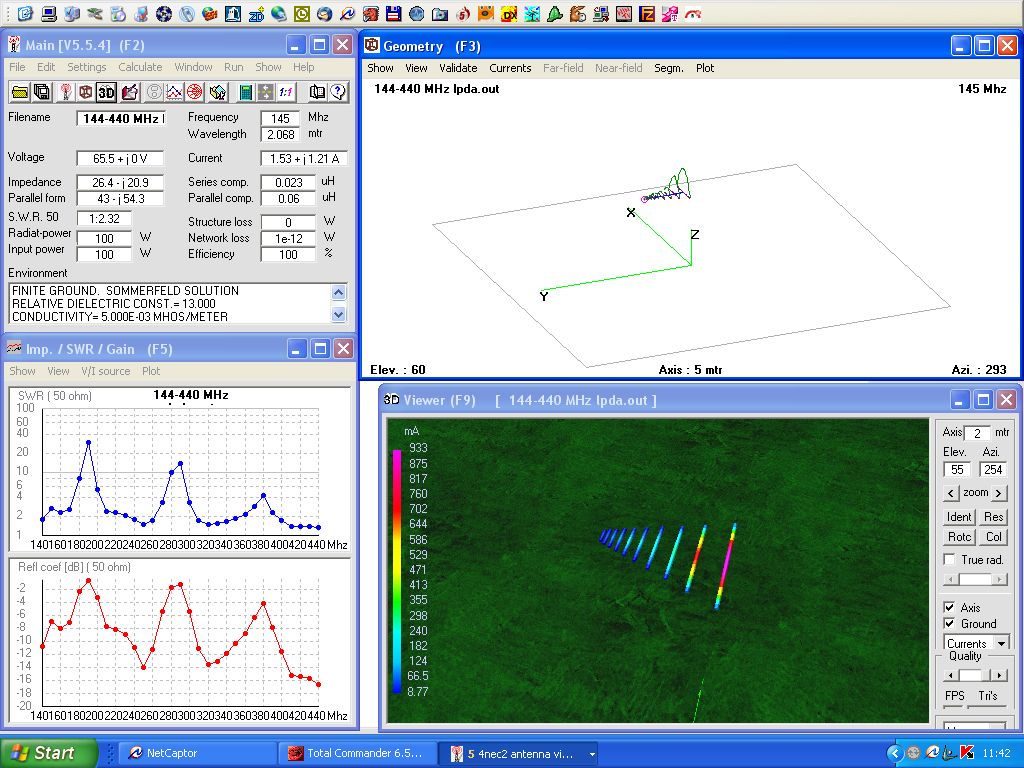This screenshot has height=768, width=1024.
Task: Click the help question mark icon
Action: (x=338, y=92)
